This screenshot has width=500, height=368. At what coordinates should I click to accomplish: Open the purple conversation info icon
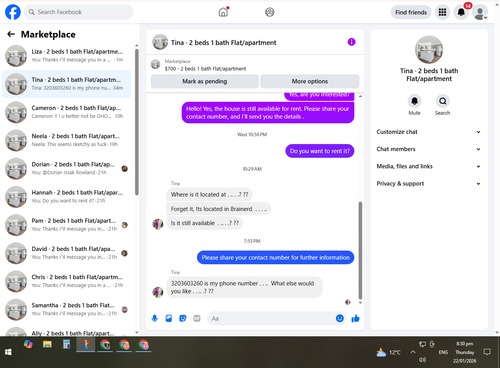(x=351, y=42)
